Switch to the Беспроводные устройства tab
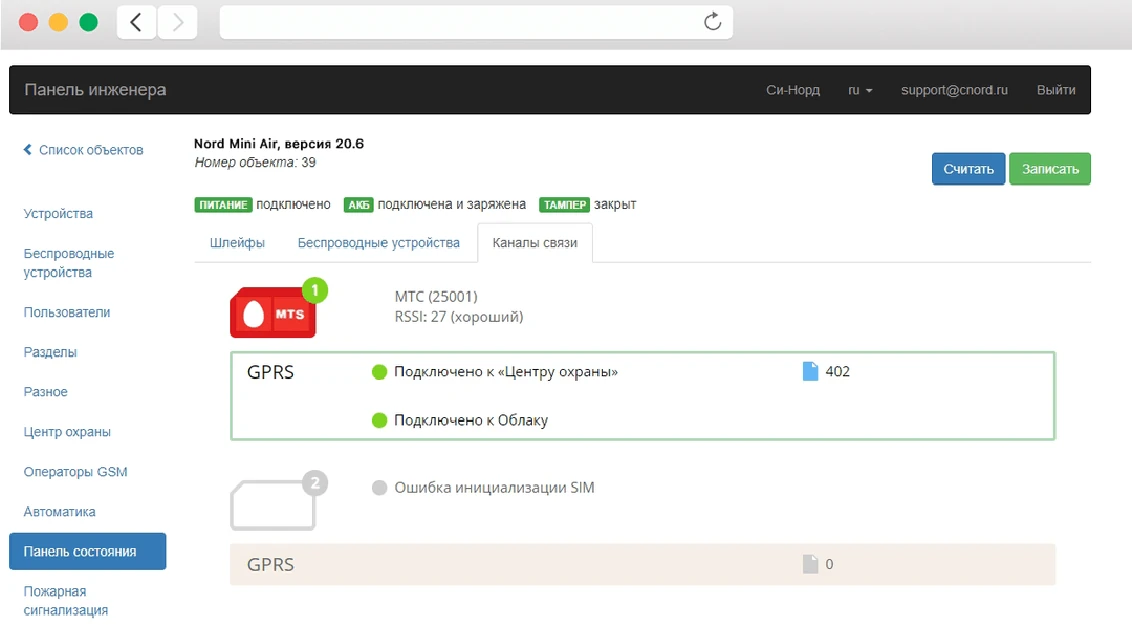The image size is (1132, 625). point(378,243)
